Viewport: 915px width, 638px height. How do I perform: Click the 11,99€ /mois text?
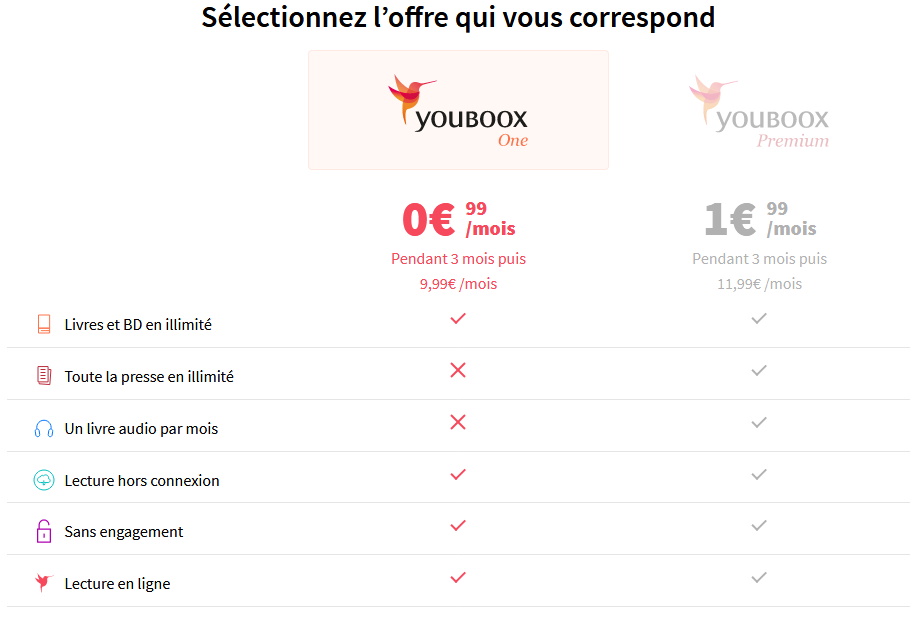point(759,284)
